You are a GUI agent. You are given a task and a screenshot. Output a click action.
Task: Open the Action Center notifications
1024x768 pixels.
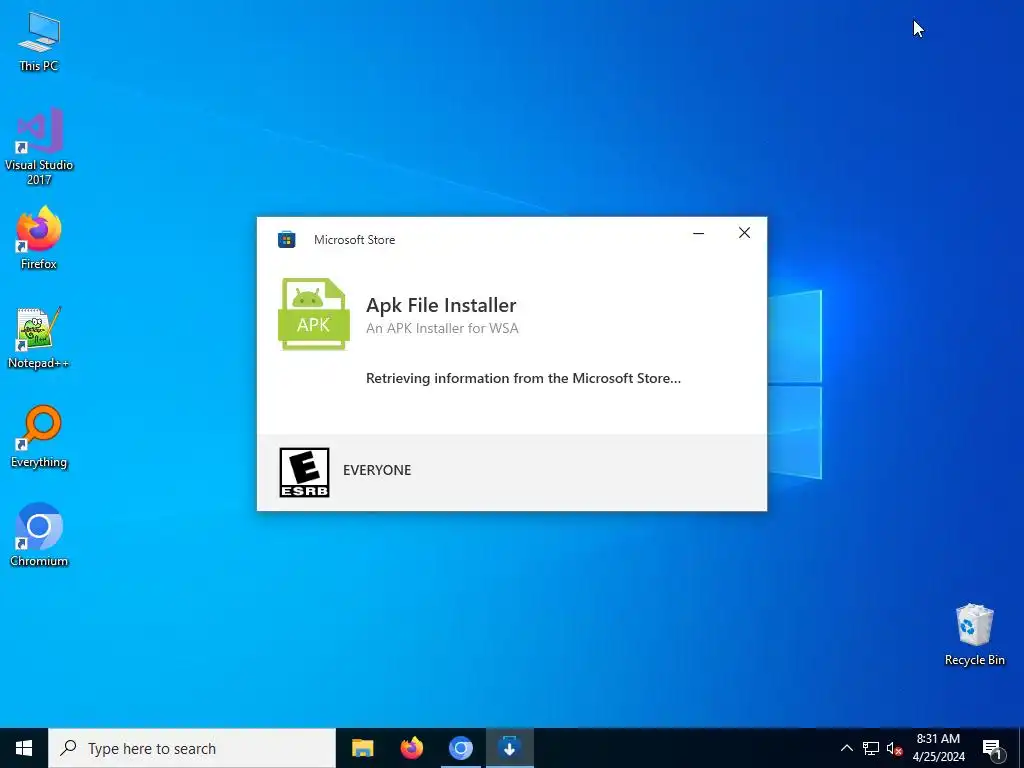993,748
